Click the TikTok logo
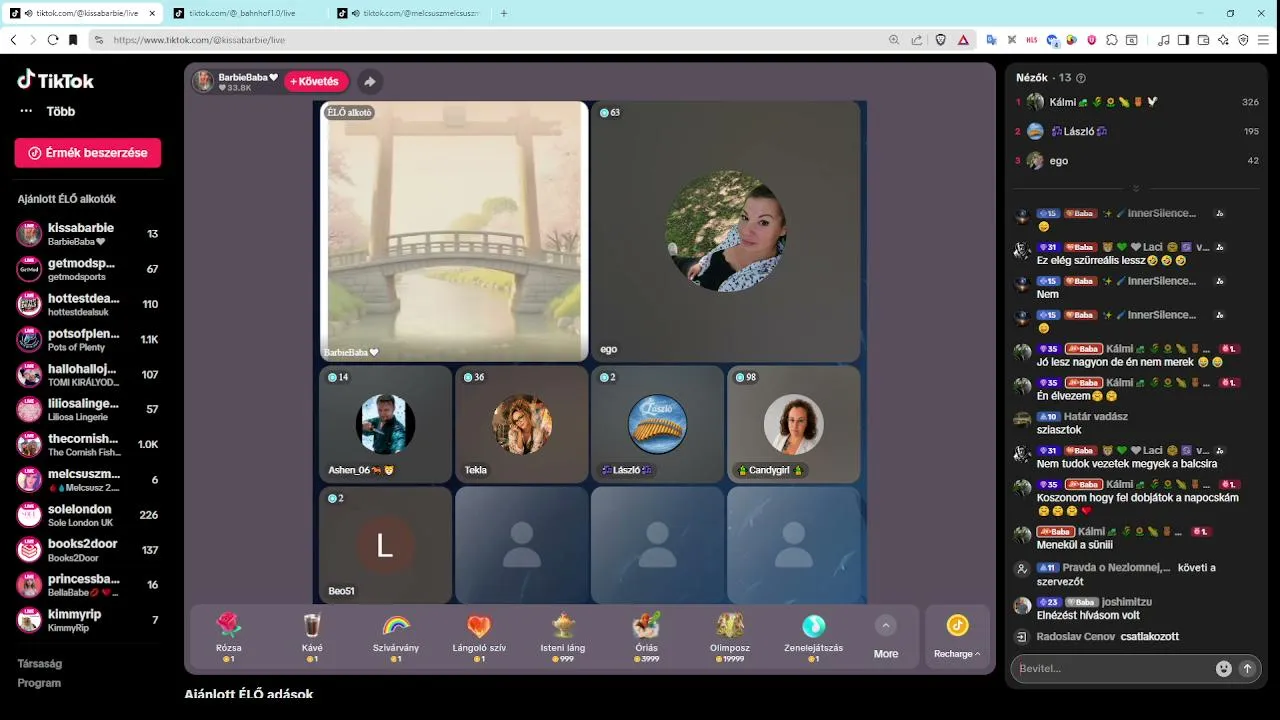1280x720 pixels. pyautogui.click(x=56, y=80)
